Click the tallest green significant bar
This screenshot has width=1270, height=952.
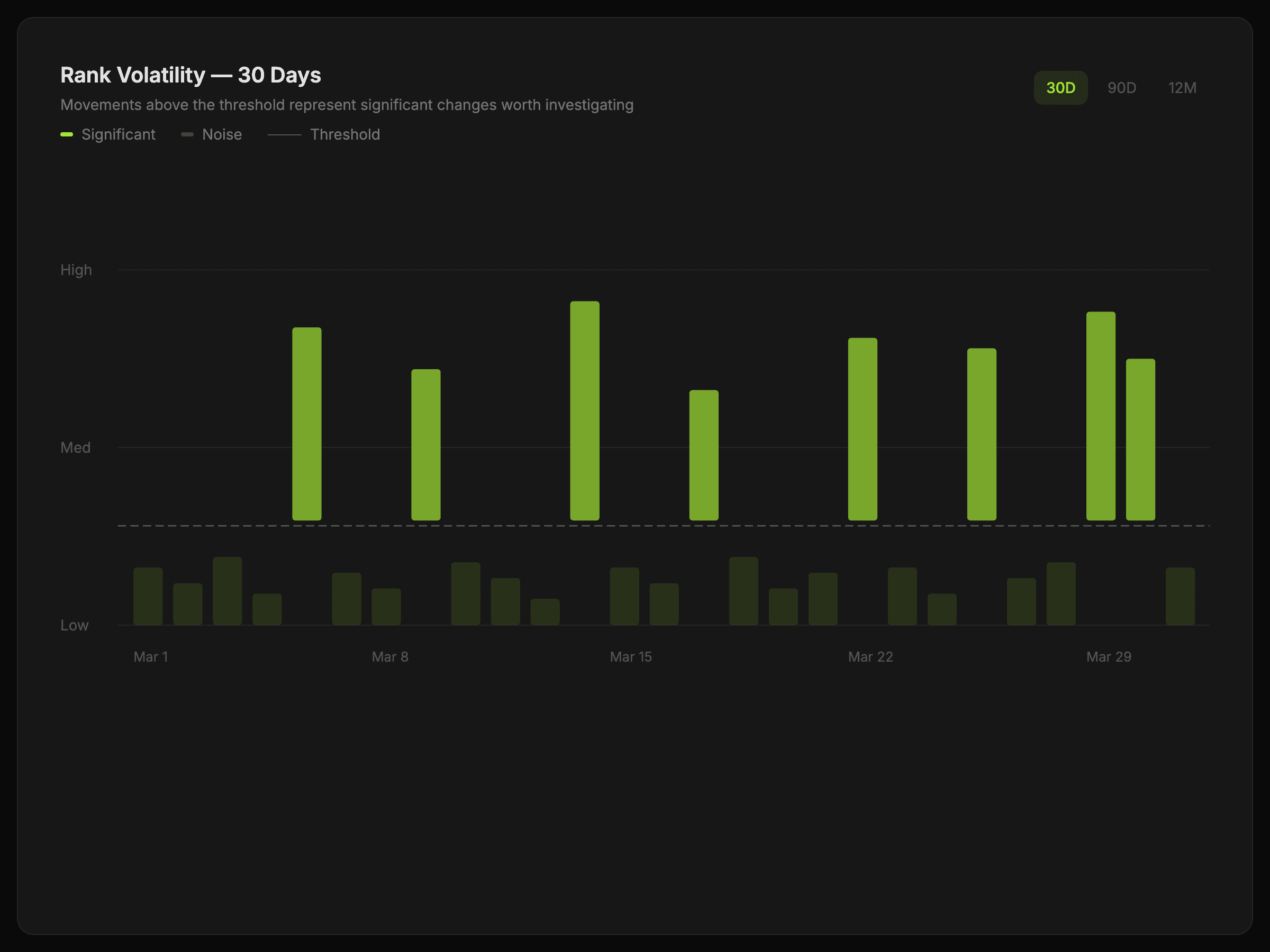[x=585, y=410]
